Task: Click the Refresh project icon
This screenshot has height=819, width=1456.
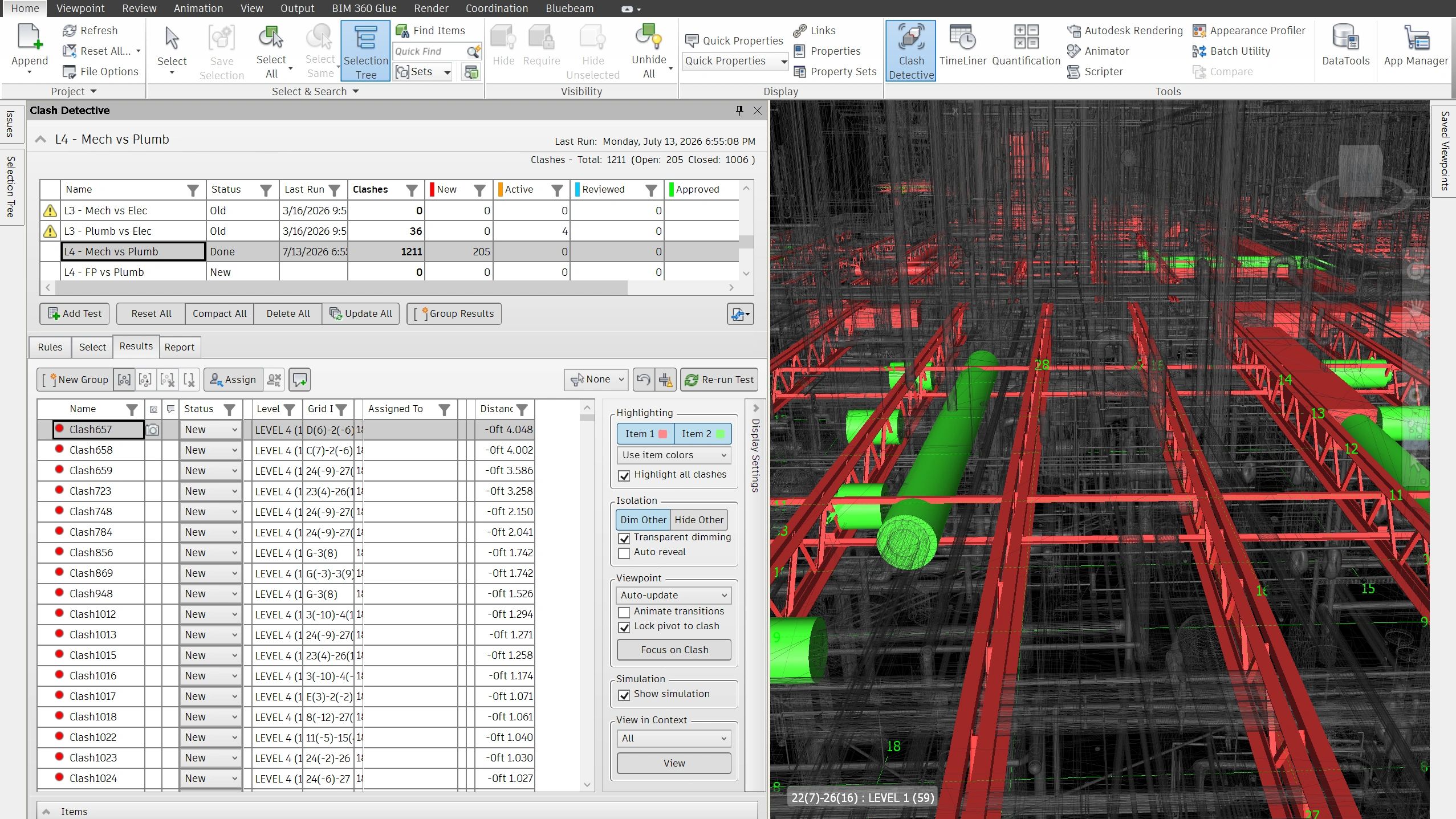Action: click(x=69, y=31)
